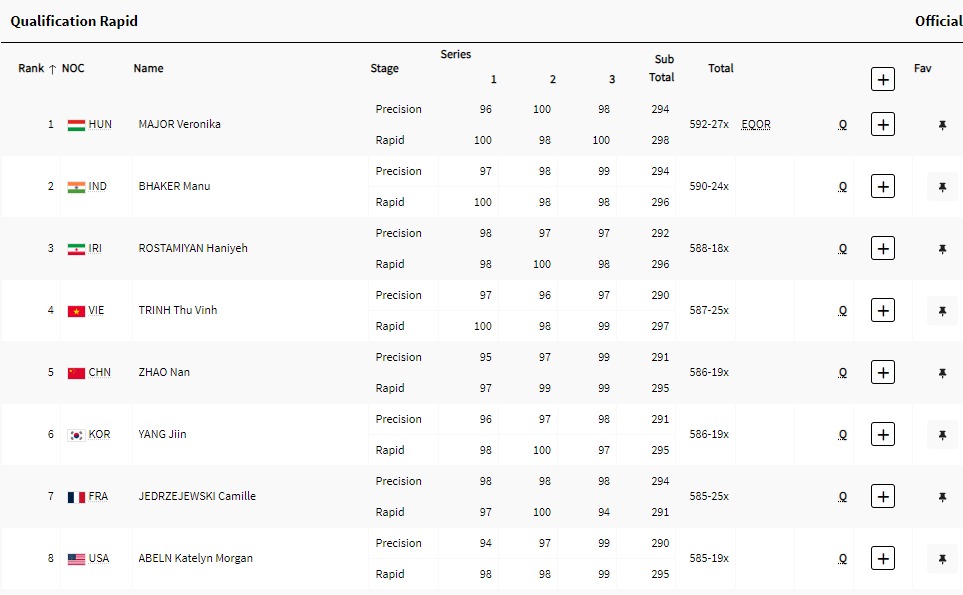
Task: Click the NOC column header
Action: (73, 68)
